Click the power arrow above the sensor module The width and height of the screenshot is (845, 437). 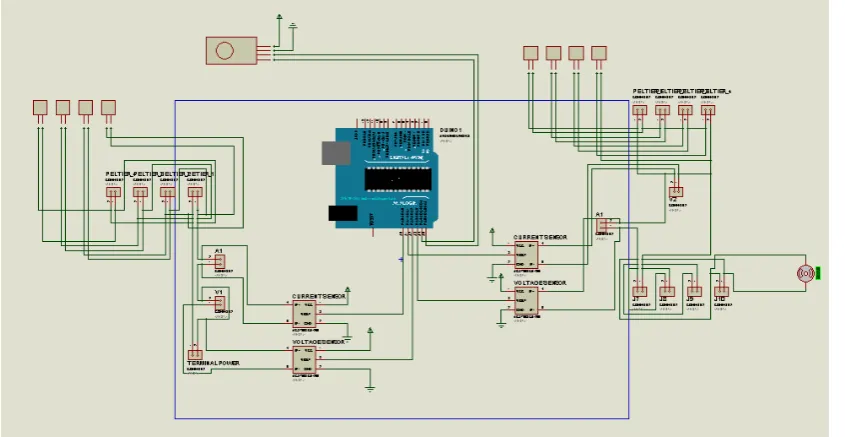[x=279, y=17]
